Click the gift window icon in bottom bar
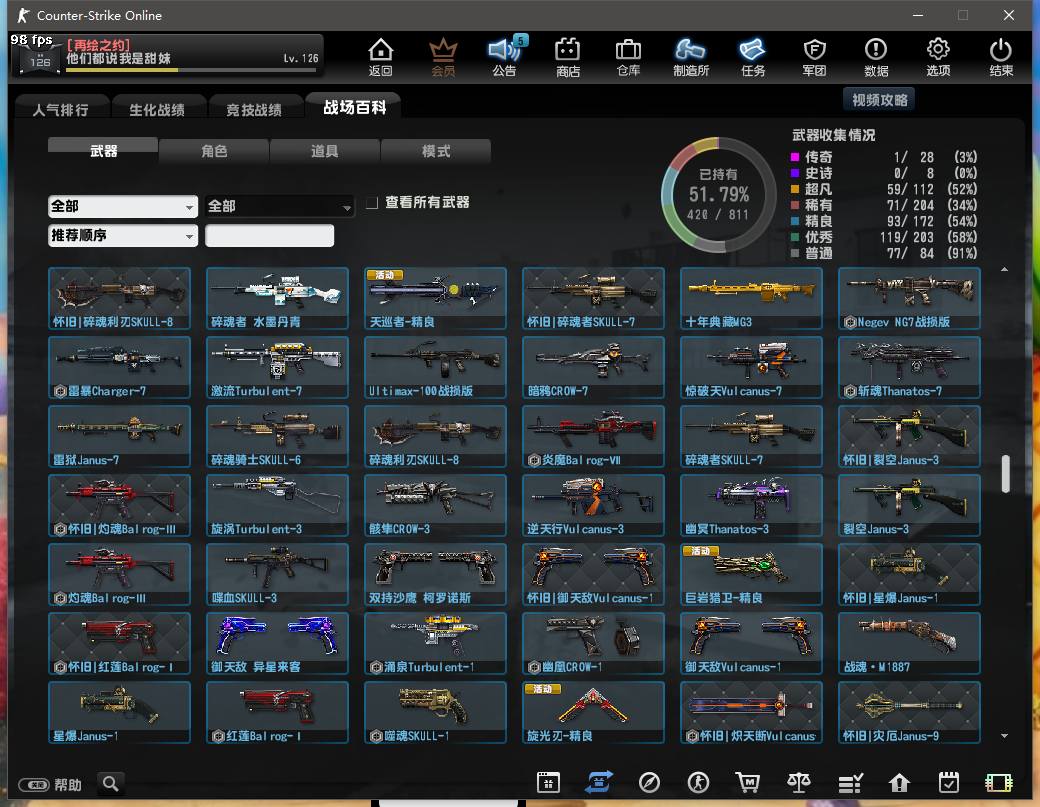 pyautogui.click(x=548, y=783)
